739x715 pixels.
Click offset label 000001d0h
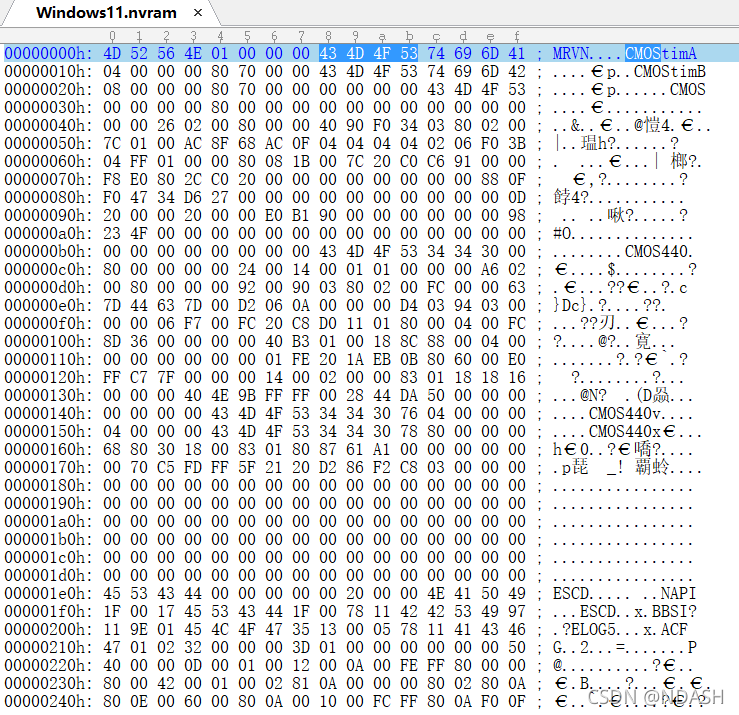(x=48, y=575)
